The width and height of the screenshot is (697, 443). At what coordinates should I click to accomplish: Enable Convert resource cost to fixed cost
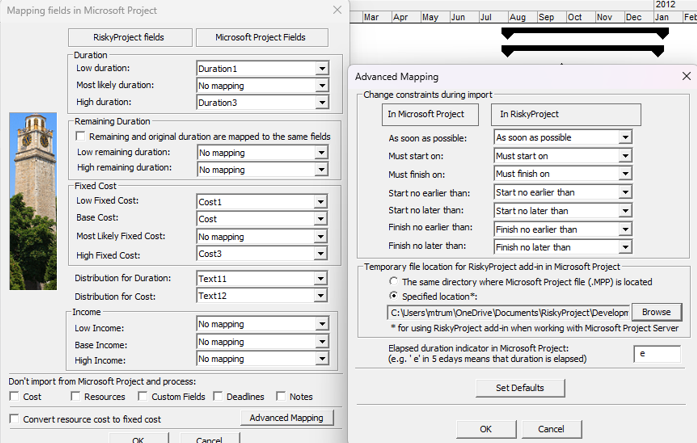(x=14, y=419)
